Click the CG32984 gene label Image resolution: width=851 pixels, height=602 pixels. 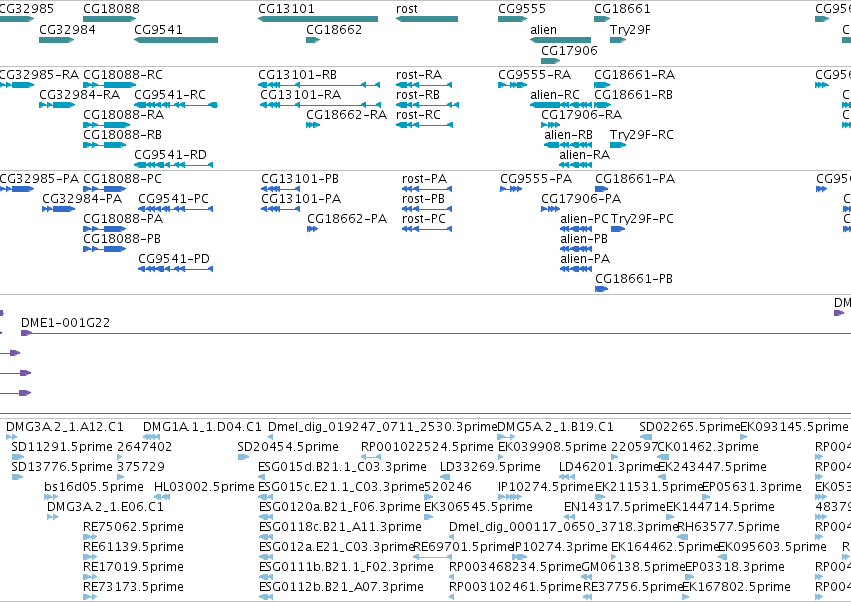point(67,29)
